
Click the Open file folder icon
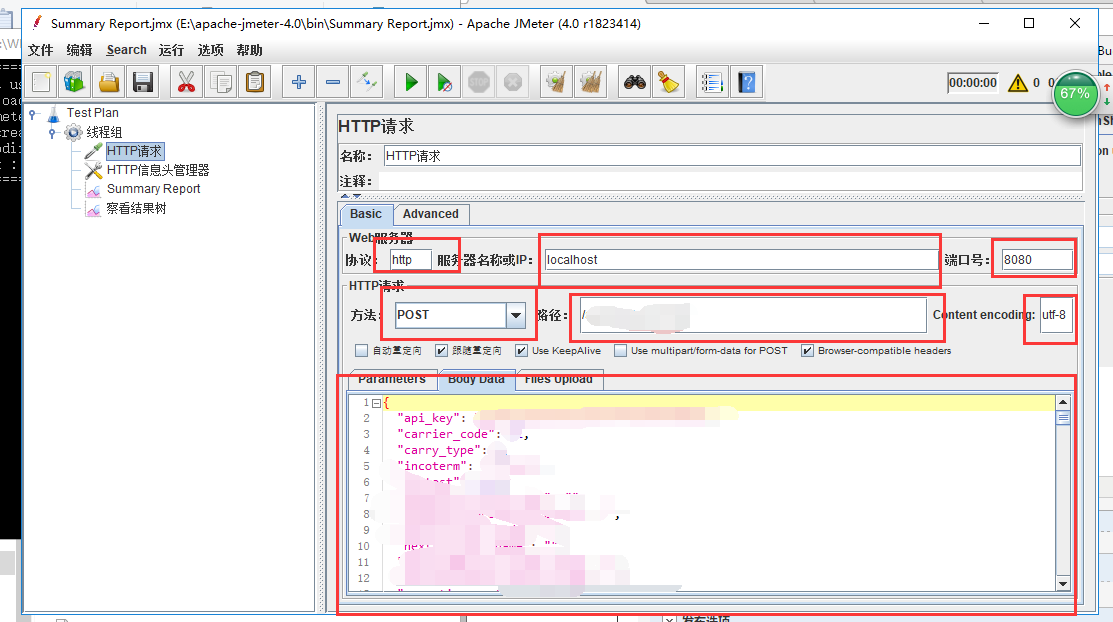109,82
